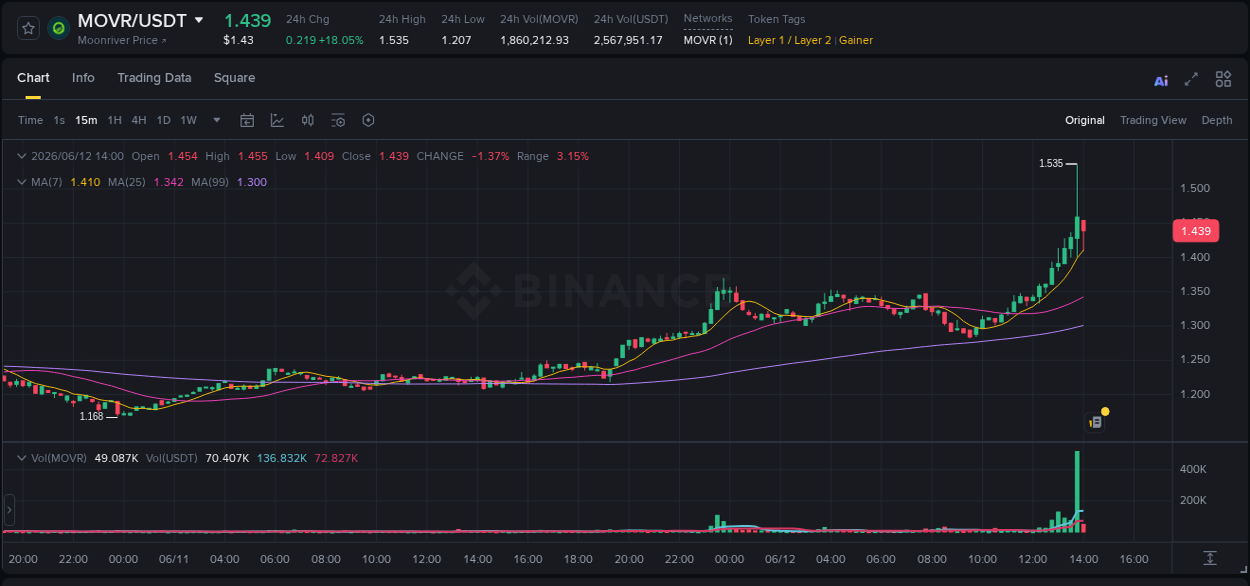The height and width of the screenshot is (586, 1250).
Task: Open the chart layout grid icon
Action: (1223, 79)
